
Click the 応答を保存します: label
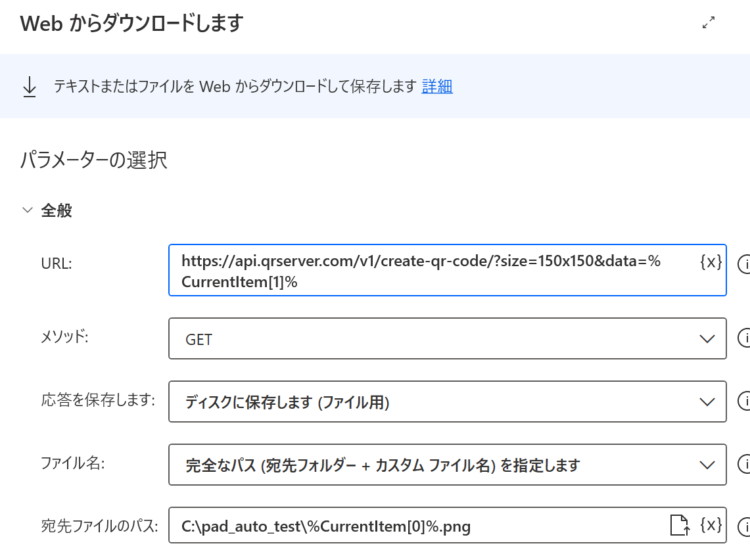tap(98, 400)
